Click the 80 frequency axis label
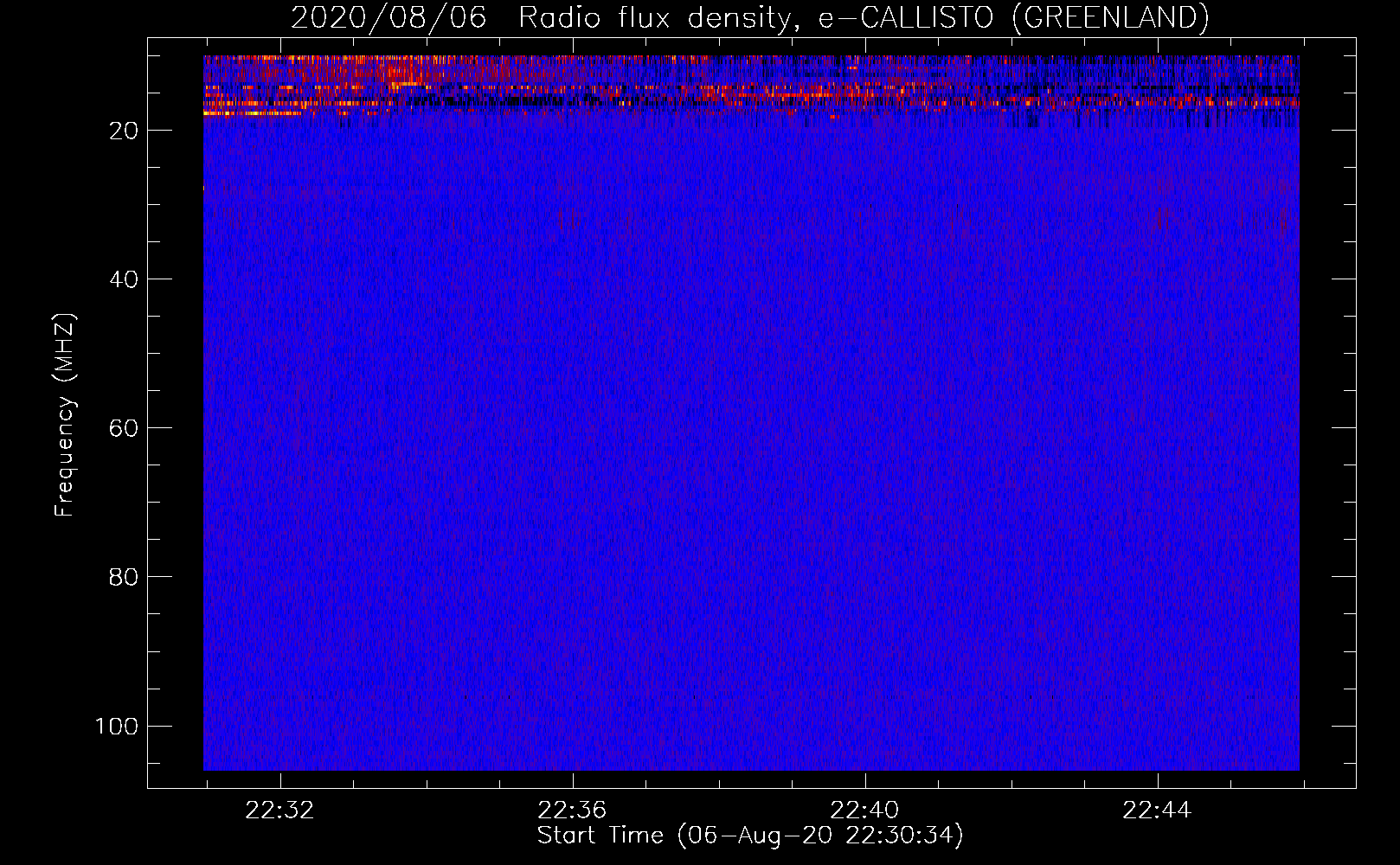Screen dimensions: 1400x865 coord(124,577)
